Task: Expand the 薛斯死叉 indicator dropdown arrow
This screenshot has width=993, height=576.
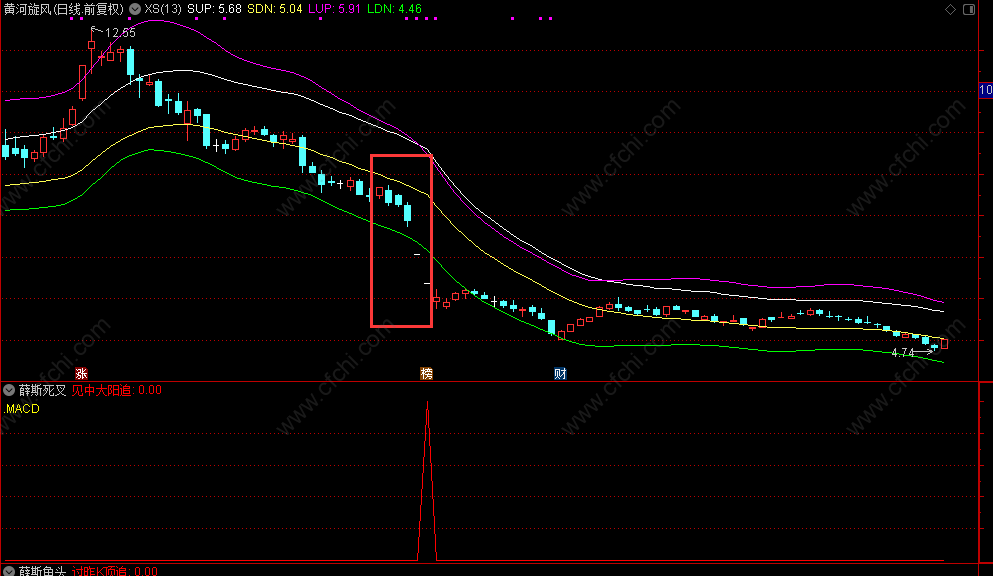Action: pos(9,390)
